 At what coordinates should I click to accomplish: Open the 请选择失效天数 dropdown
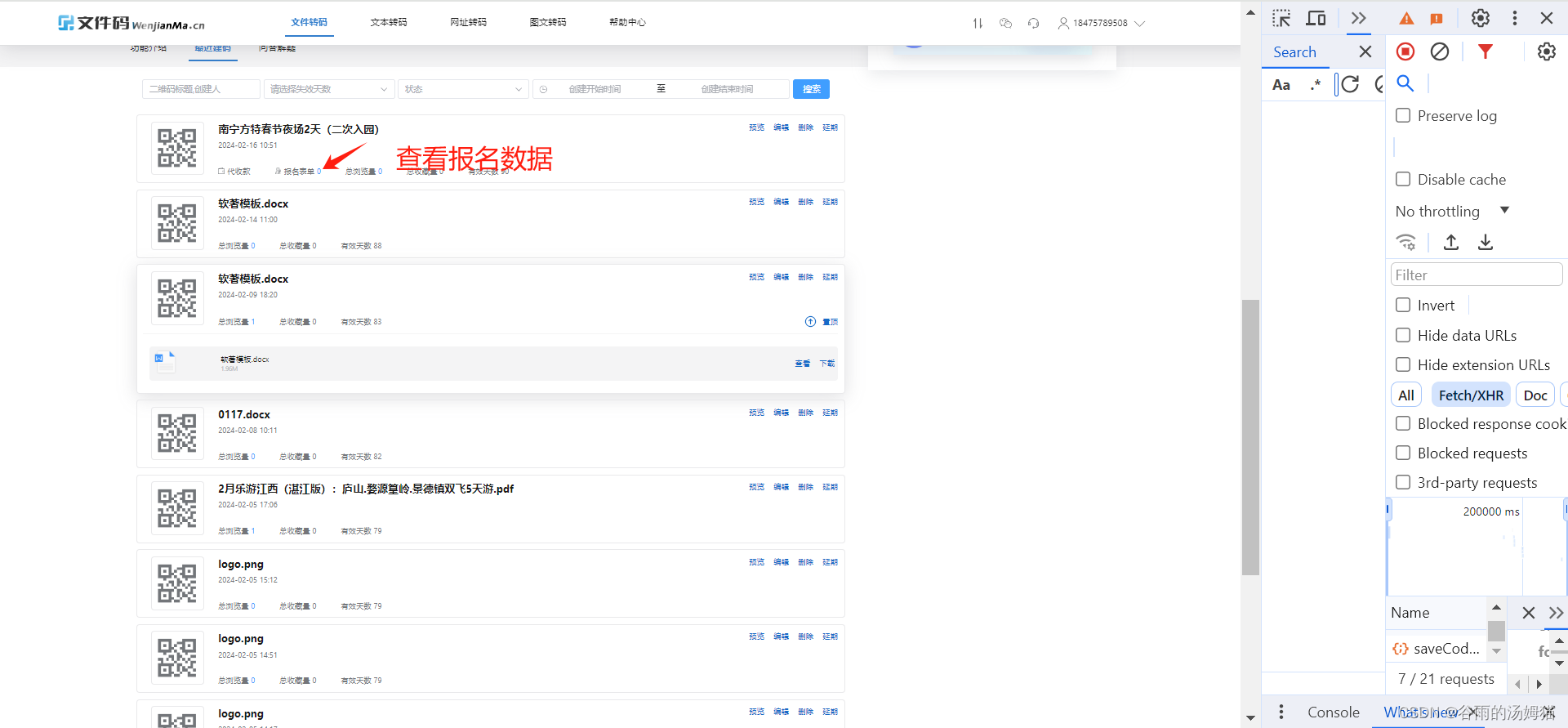point(329,89)
